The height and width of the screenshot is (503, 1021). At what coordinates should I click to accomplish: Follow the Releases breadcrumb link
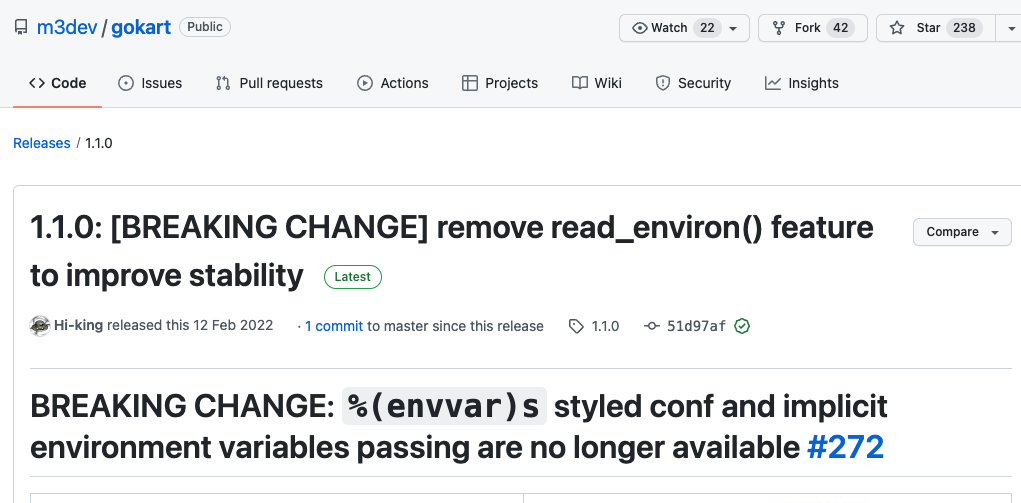pos(42,143)
